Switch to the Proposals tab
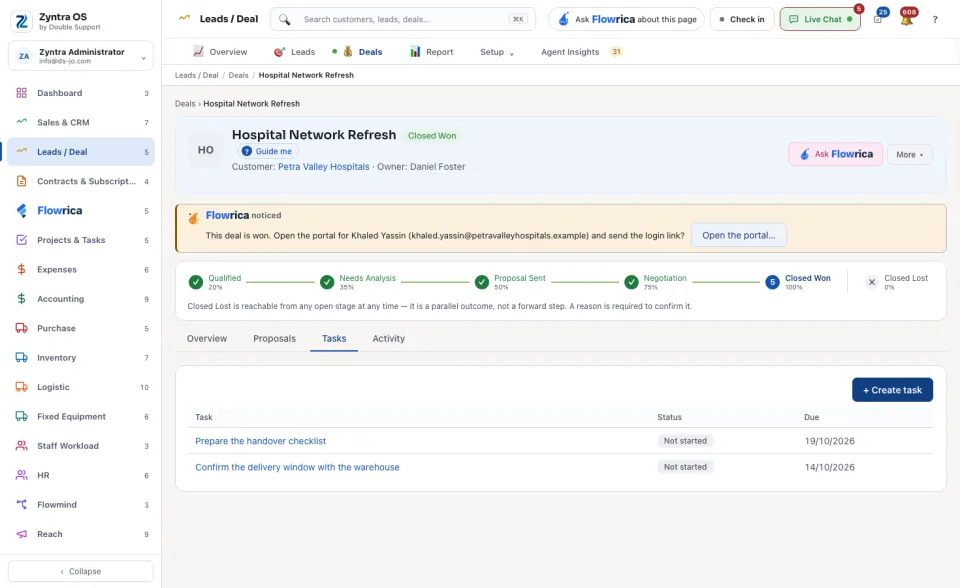 tap(274, 339)
